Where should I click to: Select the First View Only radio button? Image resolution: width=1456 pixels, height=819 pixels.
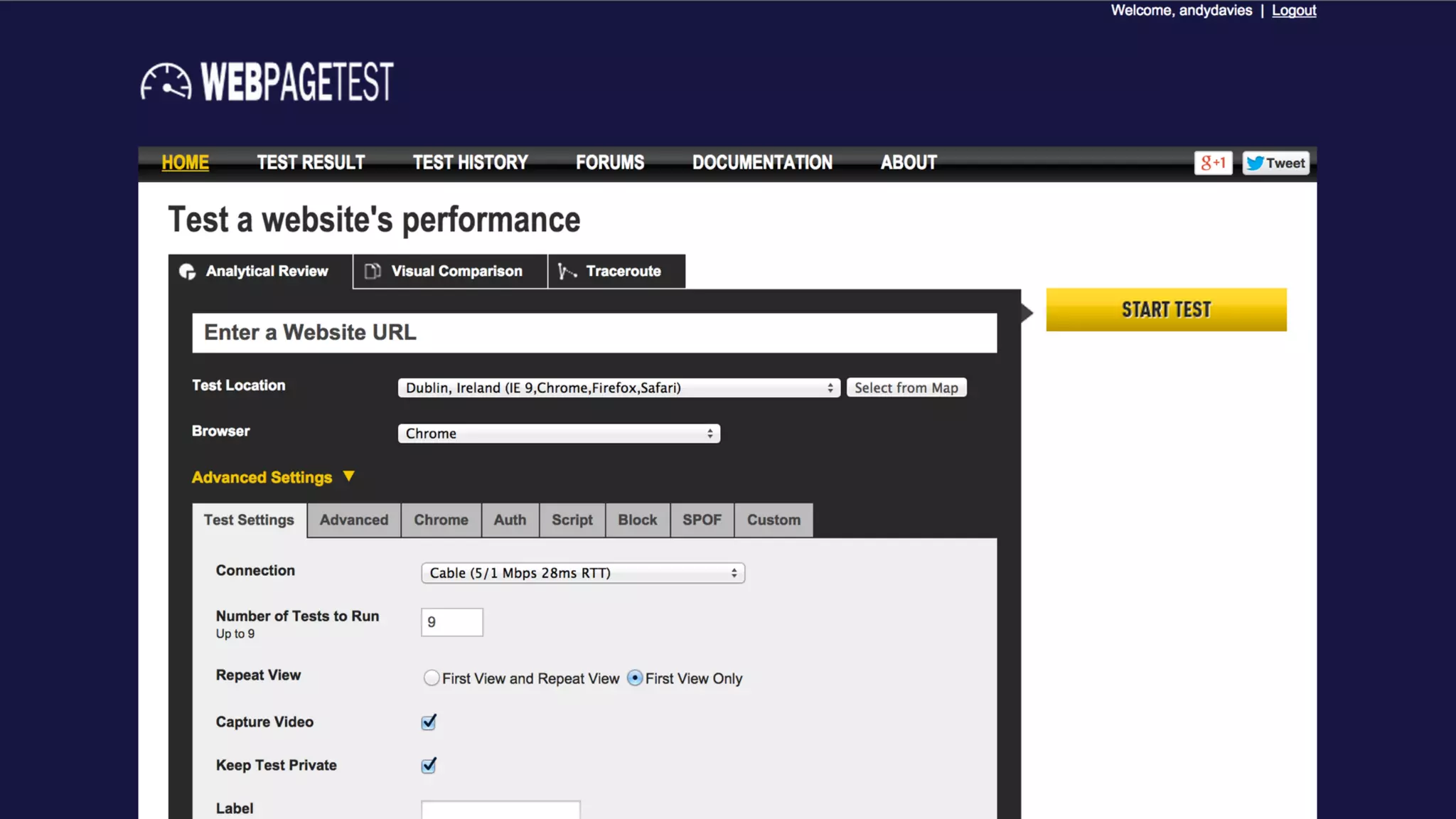click(x=635, y=678)
